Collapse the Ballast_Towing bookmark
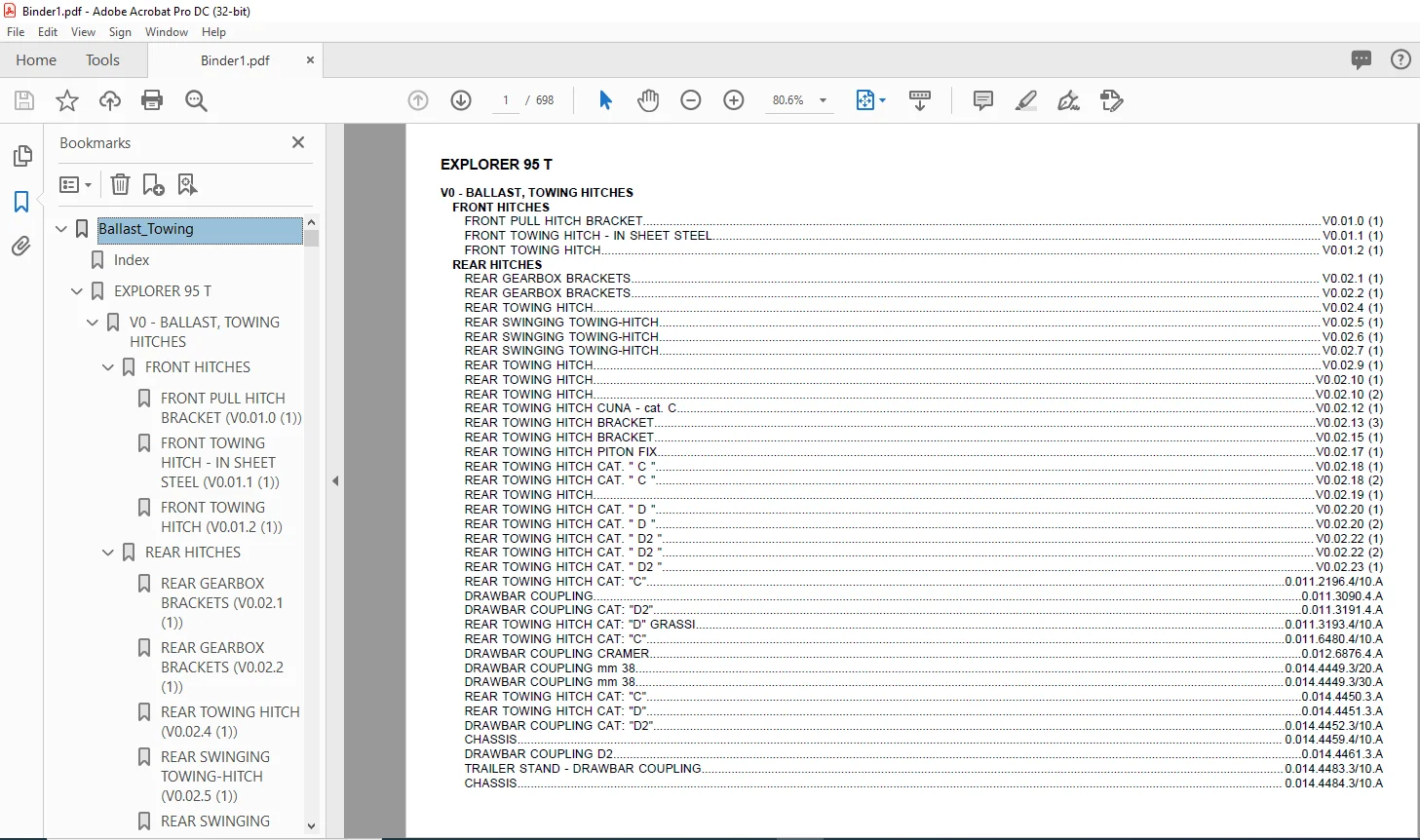The width and height of the screenshot is (1420, 840). coord(61,229)
